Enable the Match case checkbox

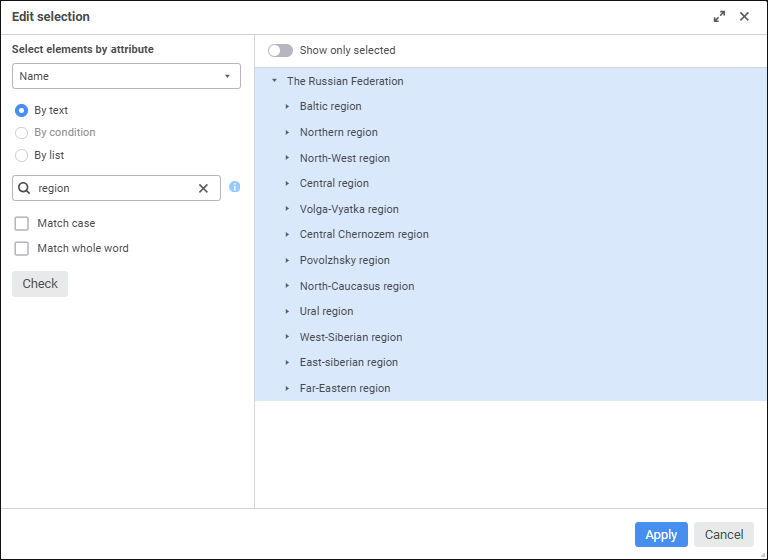click(x=22, y=224)
